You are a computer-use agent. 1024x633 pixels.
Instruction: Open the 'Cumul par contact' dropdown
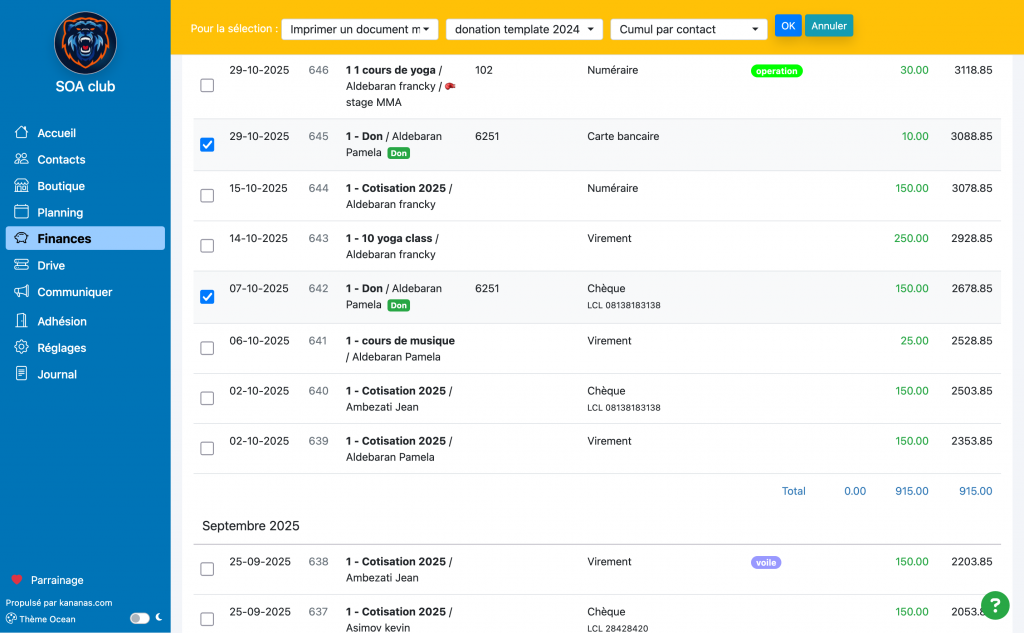688,29
